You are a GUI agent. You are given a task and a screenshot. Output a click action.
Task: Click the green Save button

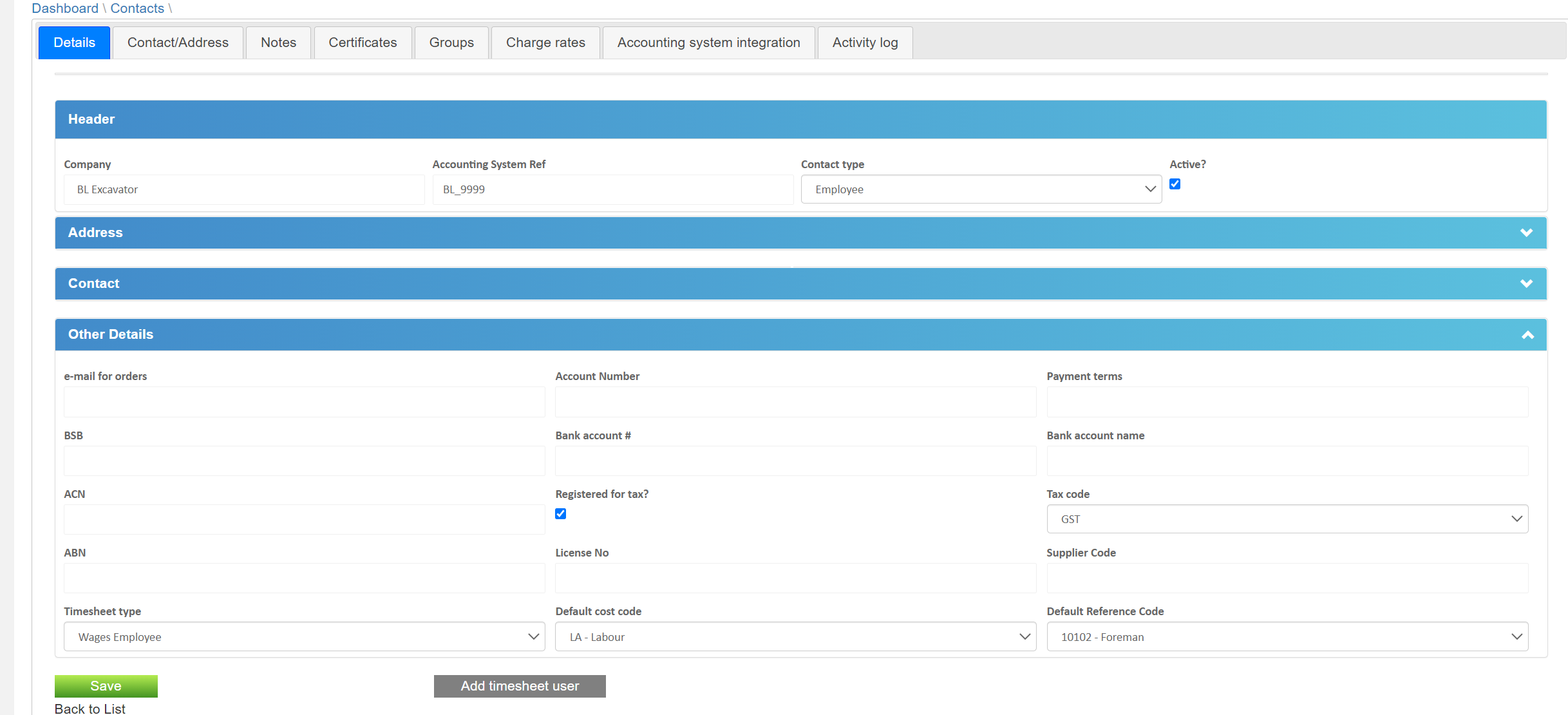106,686
